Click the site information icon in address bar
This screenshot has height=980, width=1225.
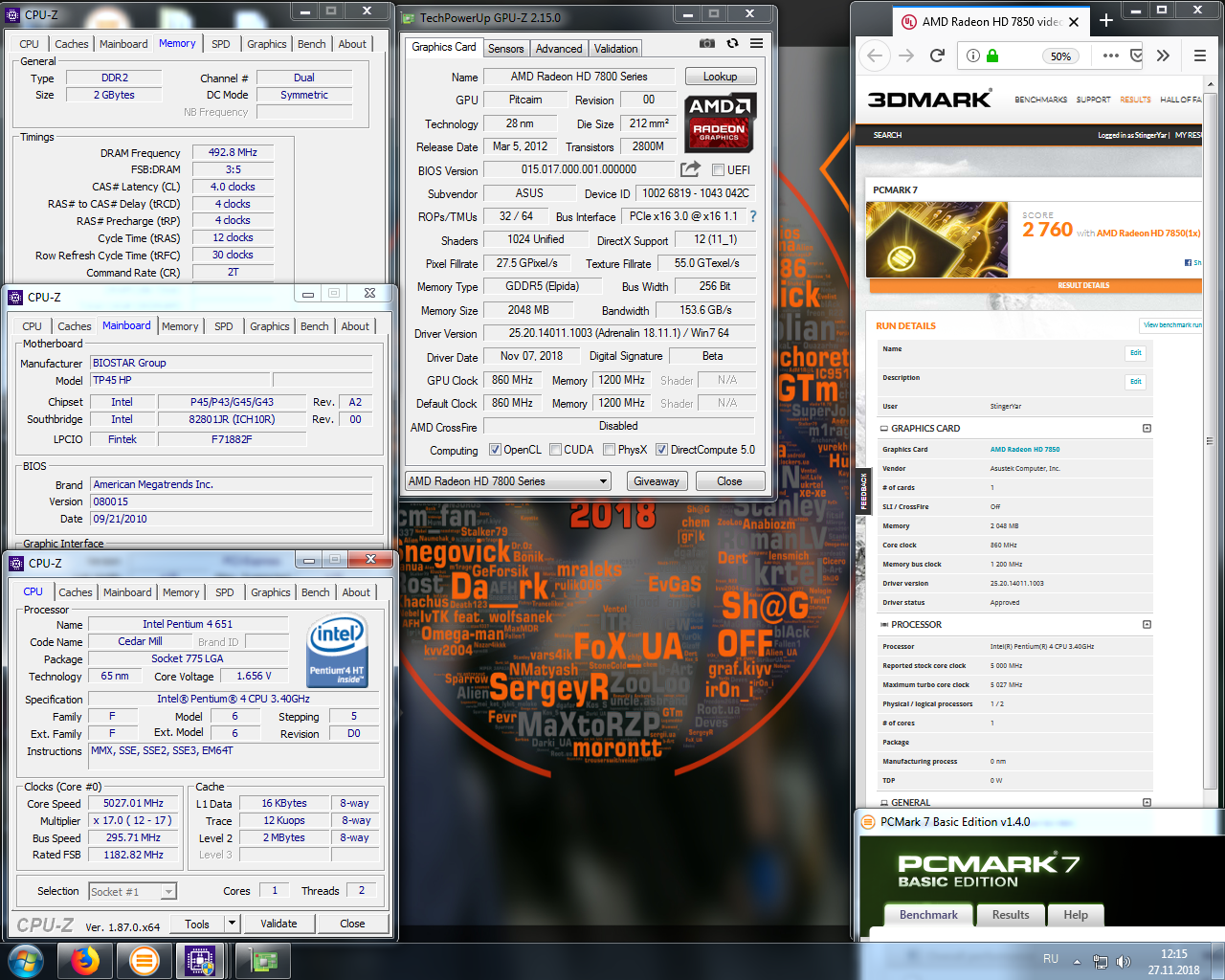973,56
